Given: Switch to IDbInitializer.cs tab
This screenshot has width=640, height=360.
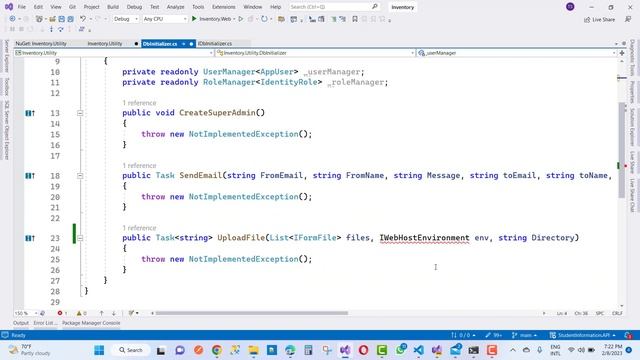Looking at the screenshot, I should click(x=215, y=43).
